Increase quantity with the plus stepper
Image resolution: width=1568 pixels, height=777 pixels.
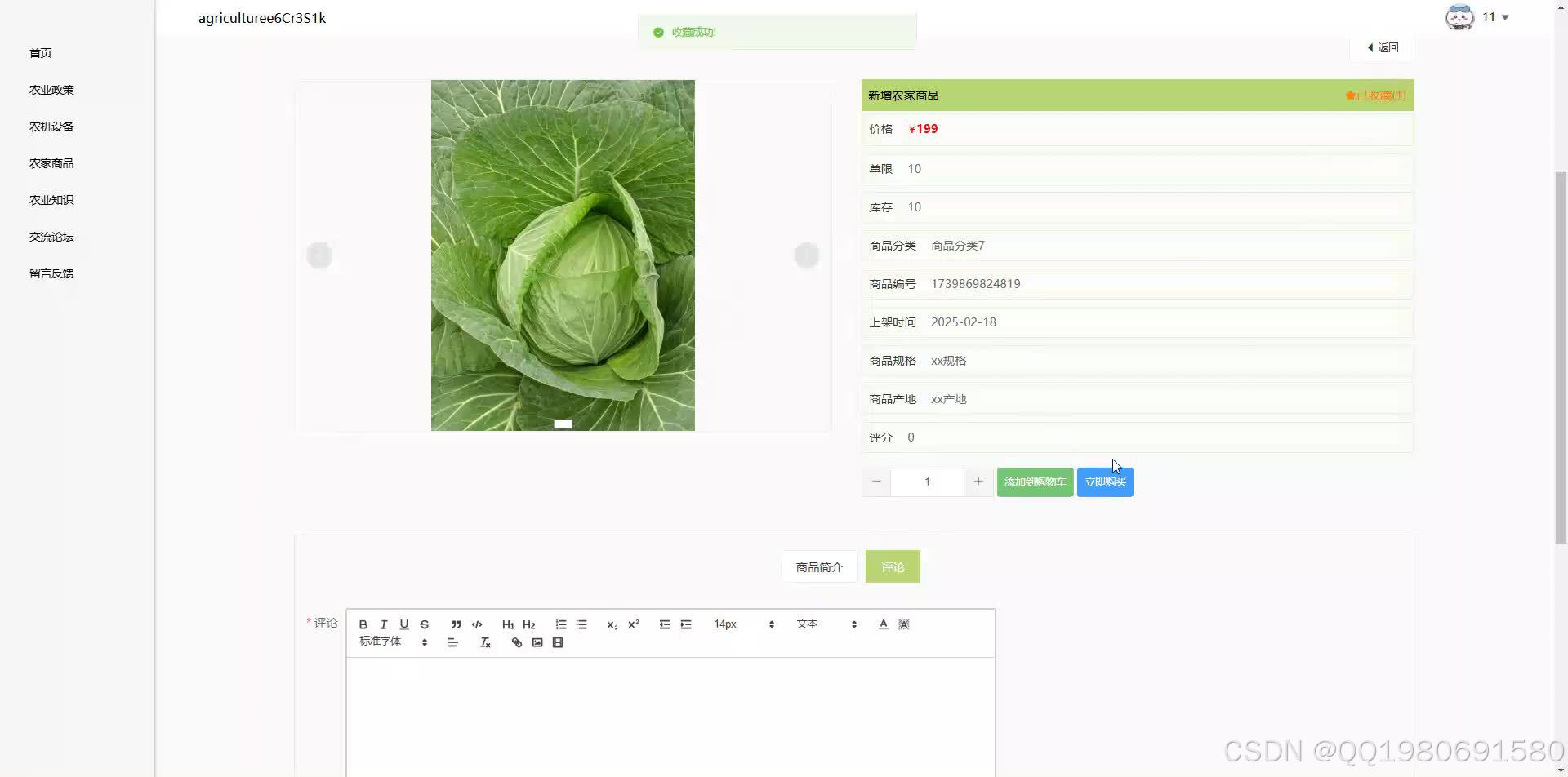(x=978, y=482)
